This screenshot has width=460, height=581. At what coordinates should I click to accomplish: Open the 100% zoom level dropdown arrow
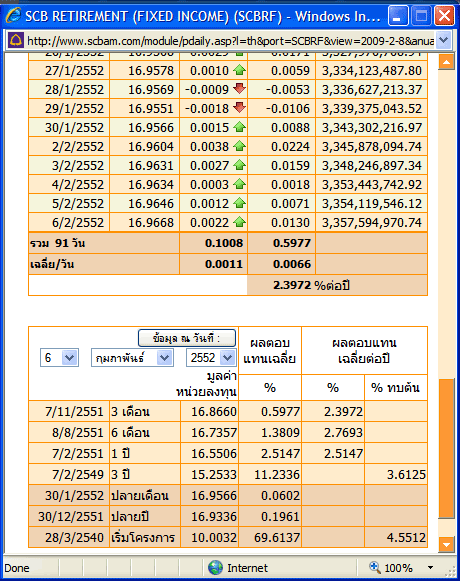(430, 567)
